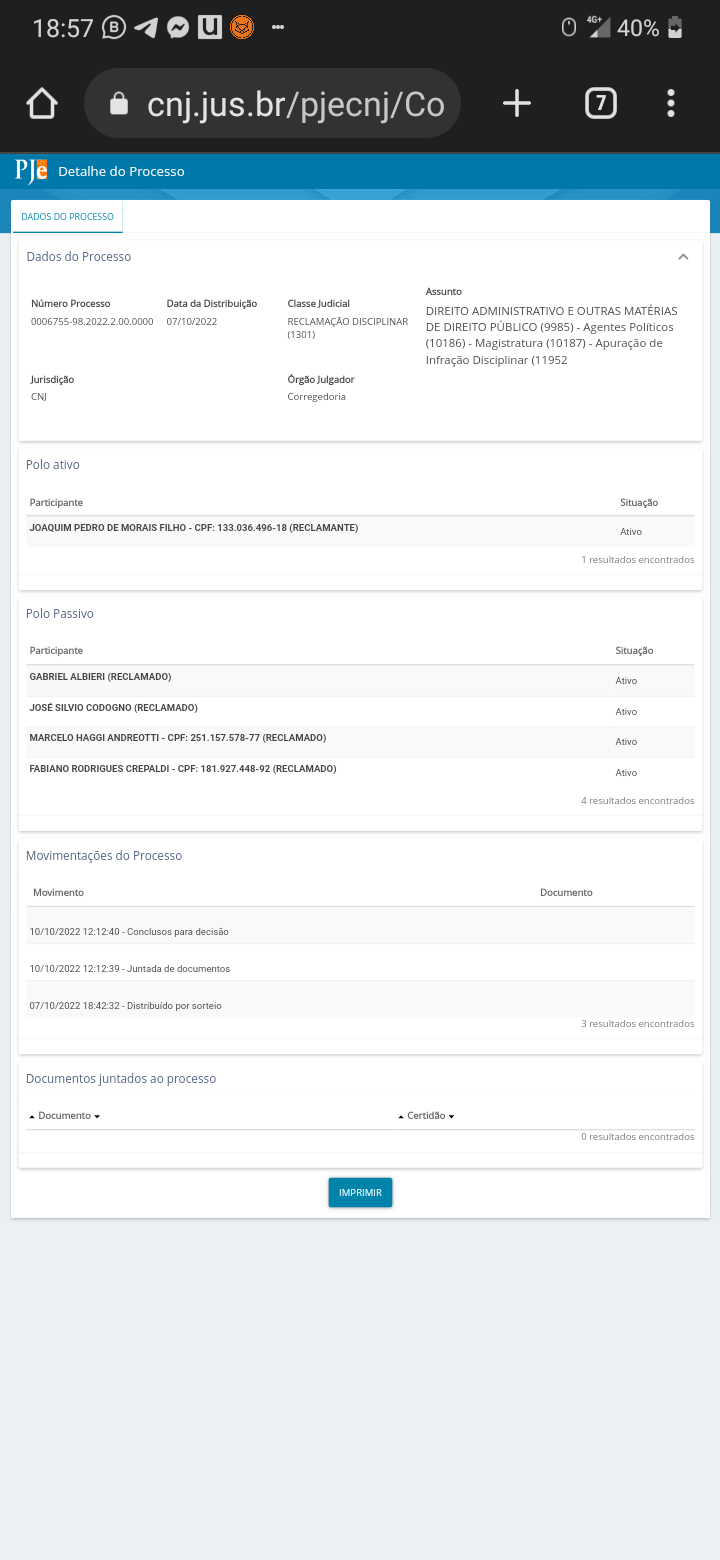
Task: Click the Polo ativo section heading
Action: (x=53, y=465)
